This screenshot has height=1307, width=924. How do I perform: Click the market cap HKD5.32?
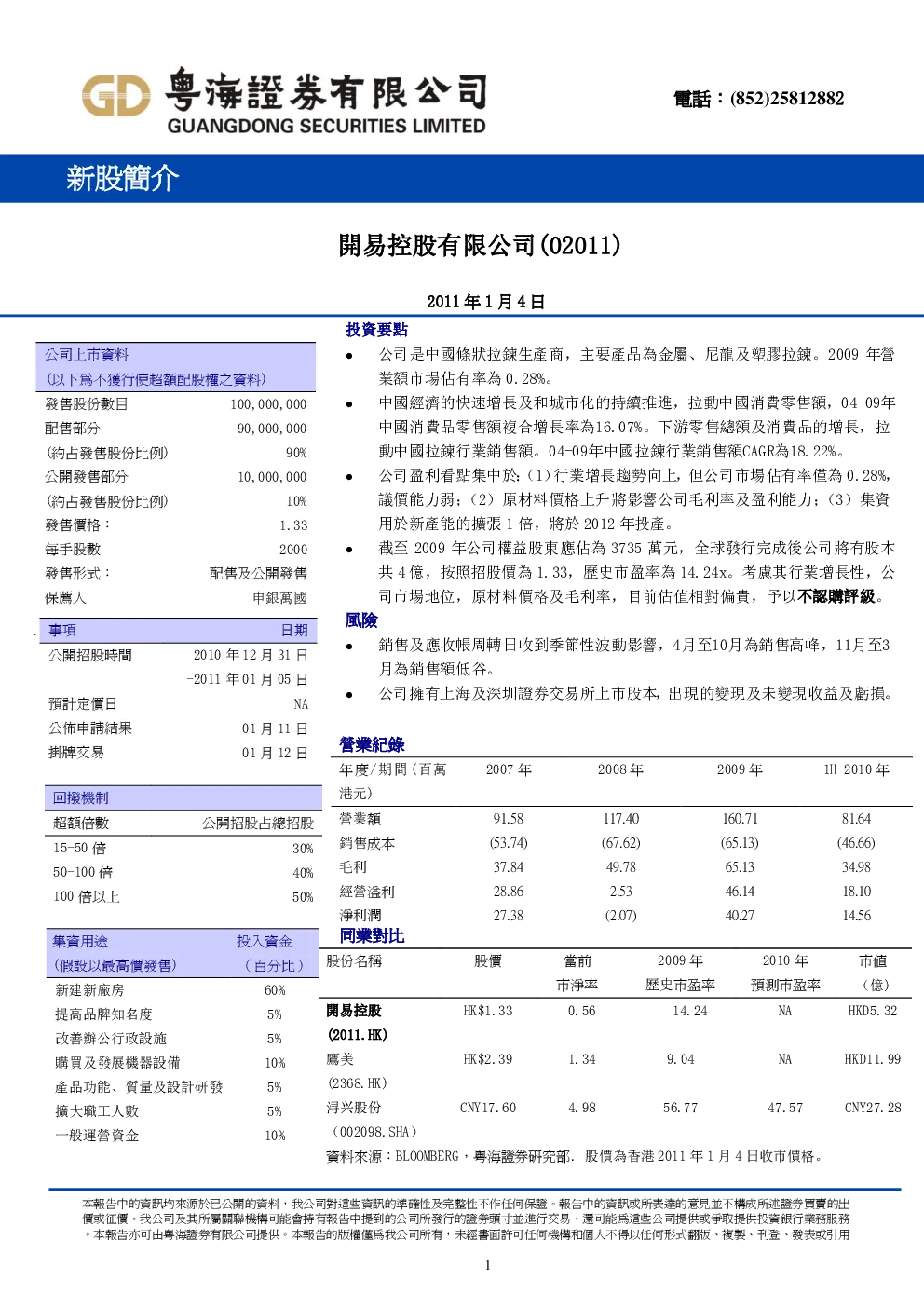click(873, 1011)
